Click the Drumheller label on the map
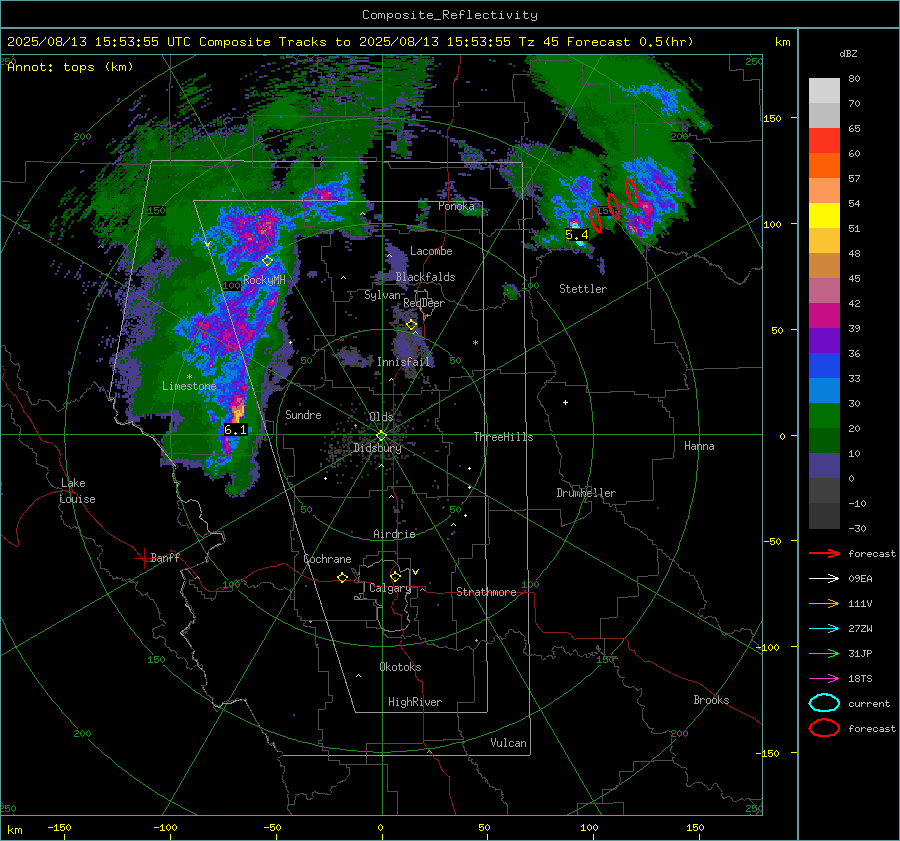This screenshot has height=841, width=900. [x=586, y=493]
